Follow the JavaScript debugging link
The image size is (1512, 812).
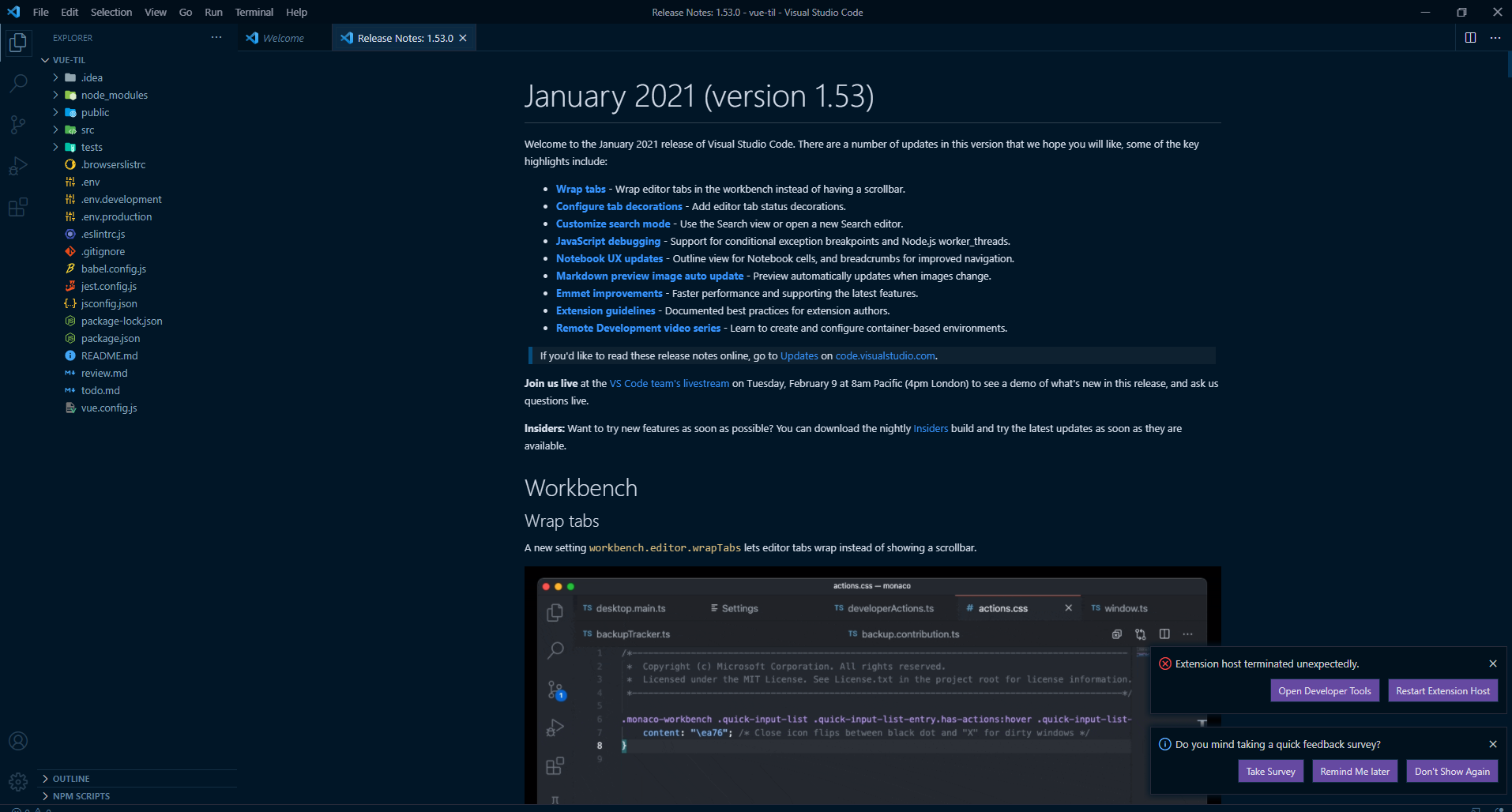(608, 241)
